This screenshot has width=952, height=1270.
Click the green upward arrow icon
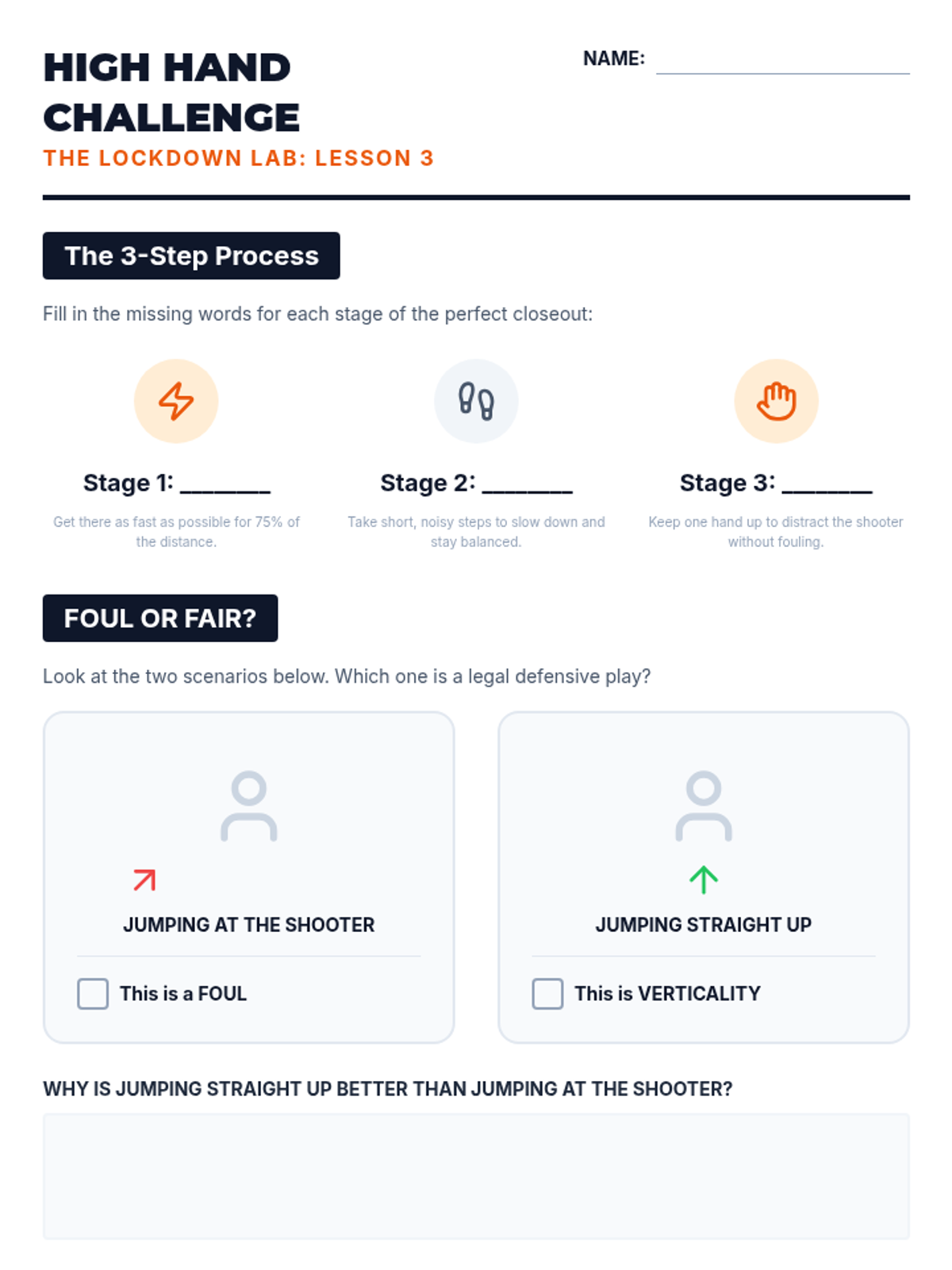click(704, 880)
